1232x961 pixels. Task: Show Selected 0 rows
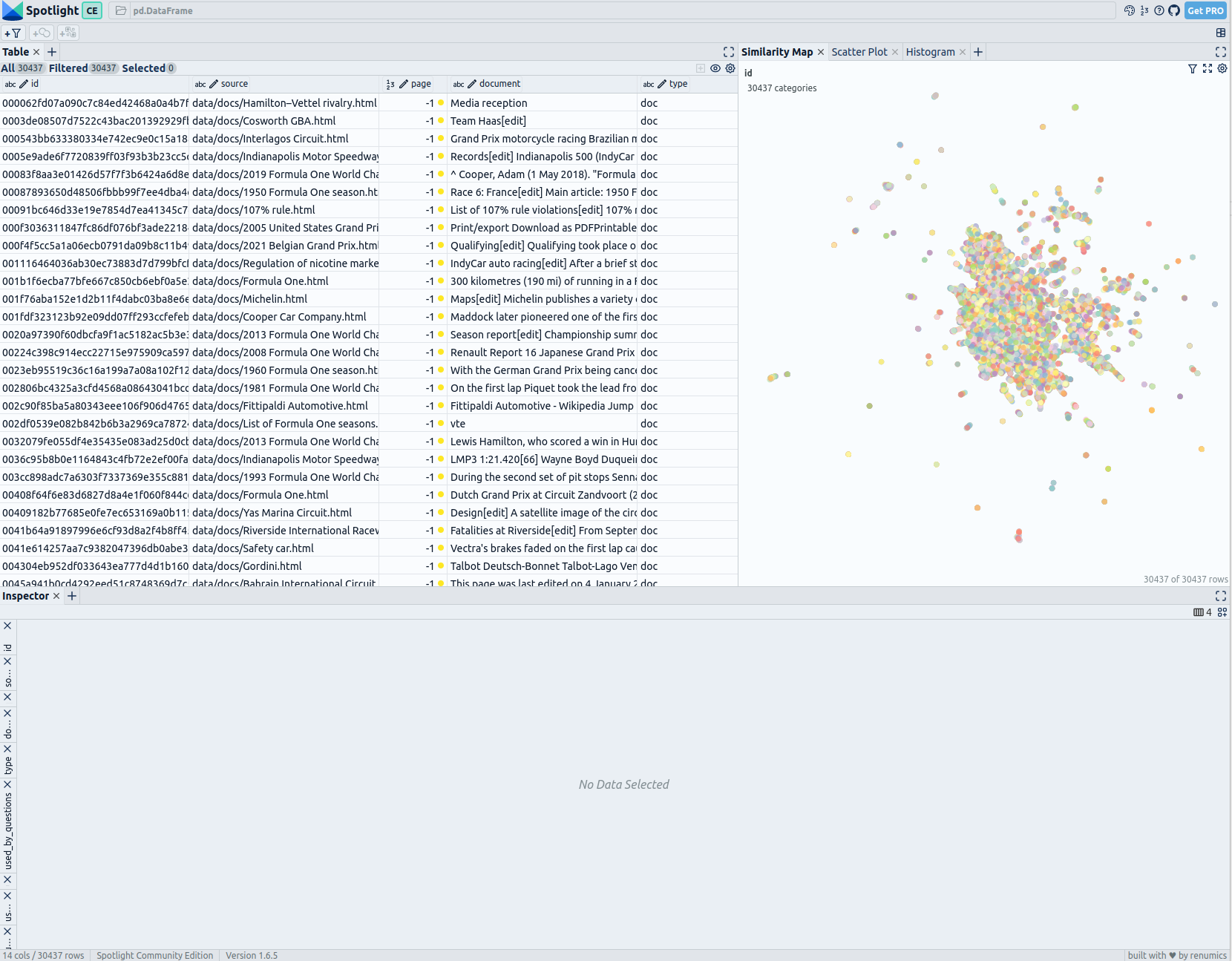tap(149, 68)
